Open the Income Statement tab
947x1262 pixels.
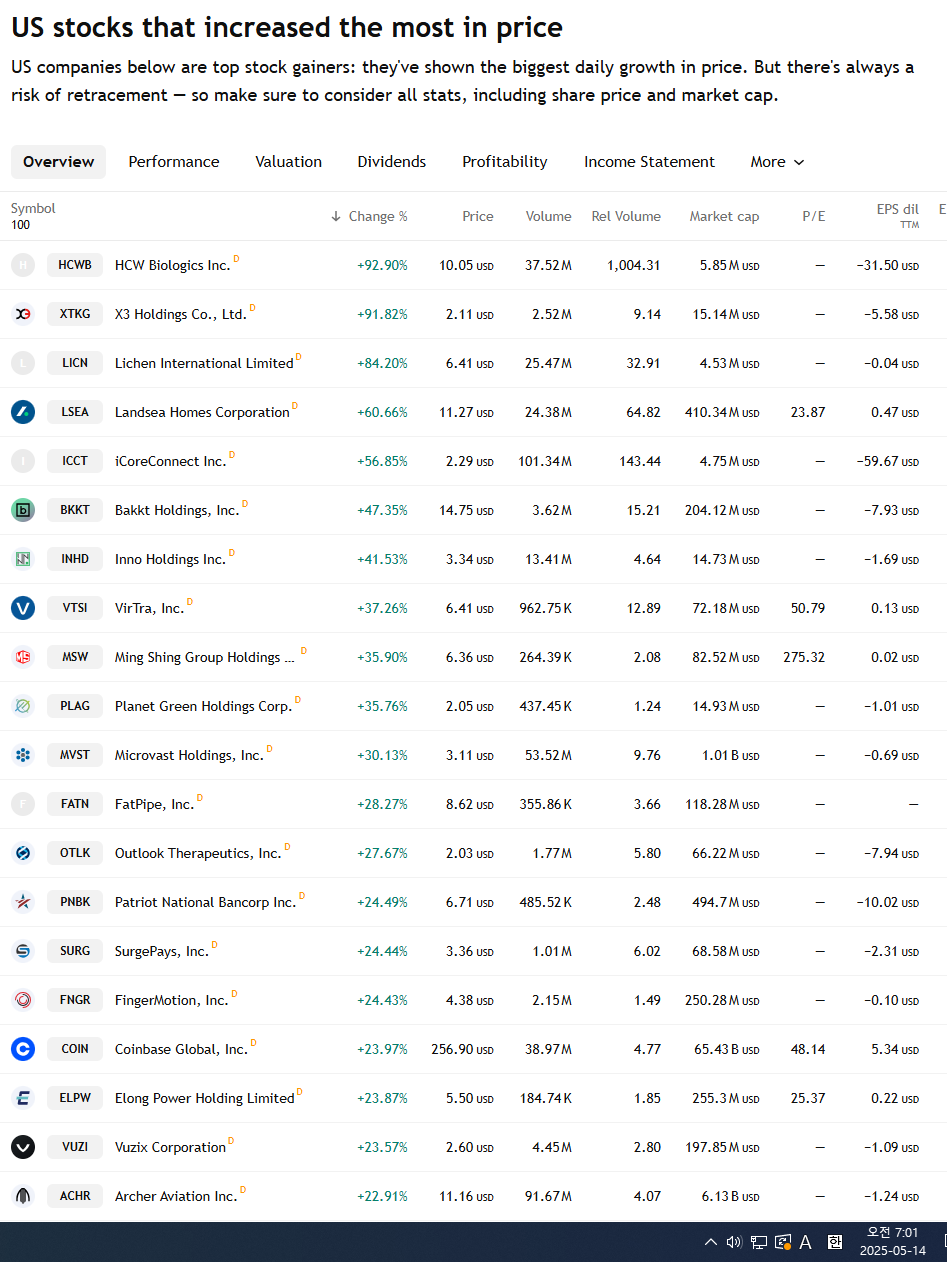pyautogui.click(x=649, y=162)
